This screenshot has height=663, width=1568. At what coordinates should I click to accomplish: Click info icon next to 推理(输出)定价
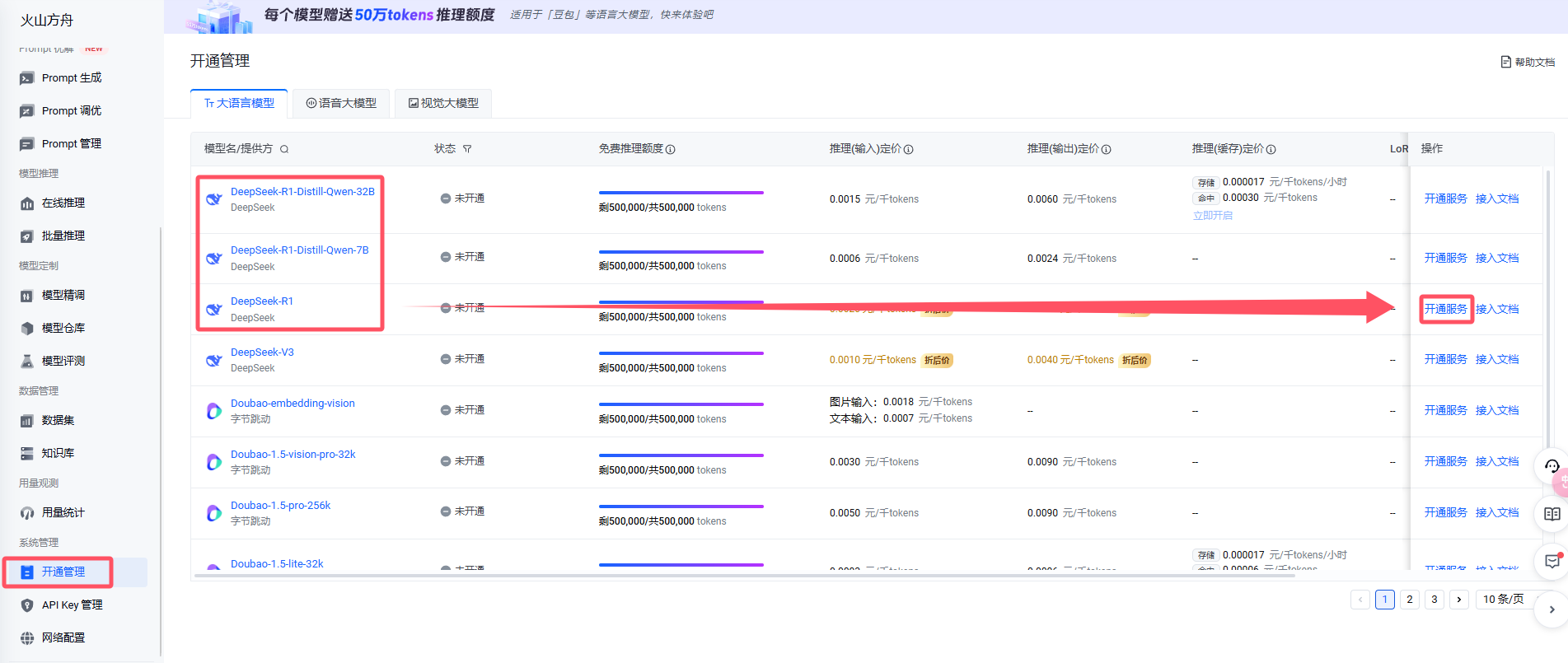[x=1106, y=149]
